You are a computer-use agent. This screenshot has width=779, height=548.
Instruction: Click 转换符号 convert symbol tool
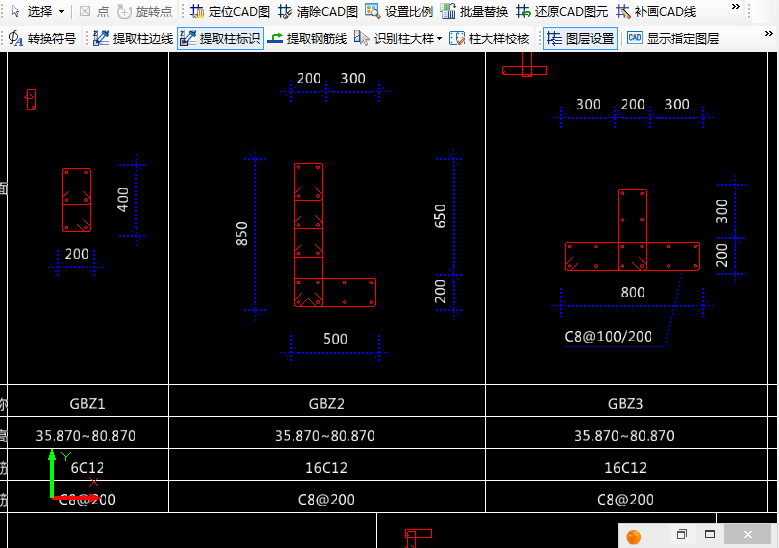(x=42, y=38)
